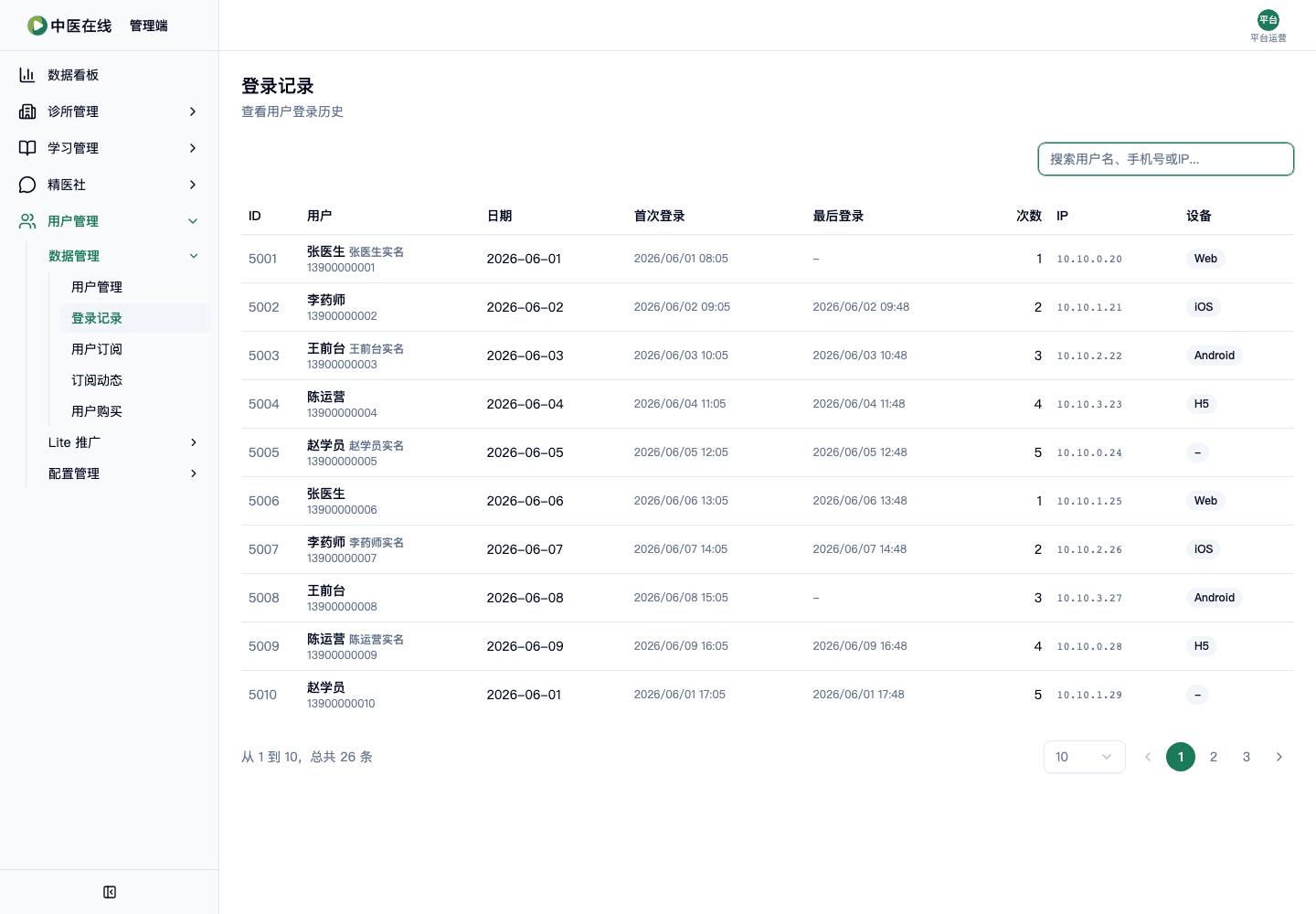1316x914 pixels.
Task: Click the 中医在线 logo icon
Action: (37, 26)
